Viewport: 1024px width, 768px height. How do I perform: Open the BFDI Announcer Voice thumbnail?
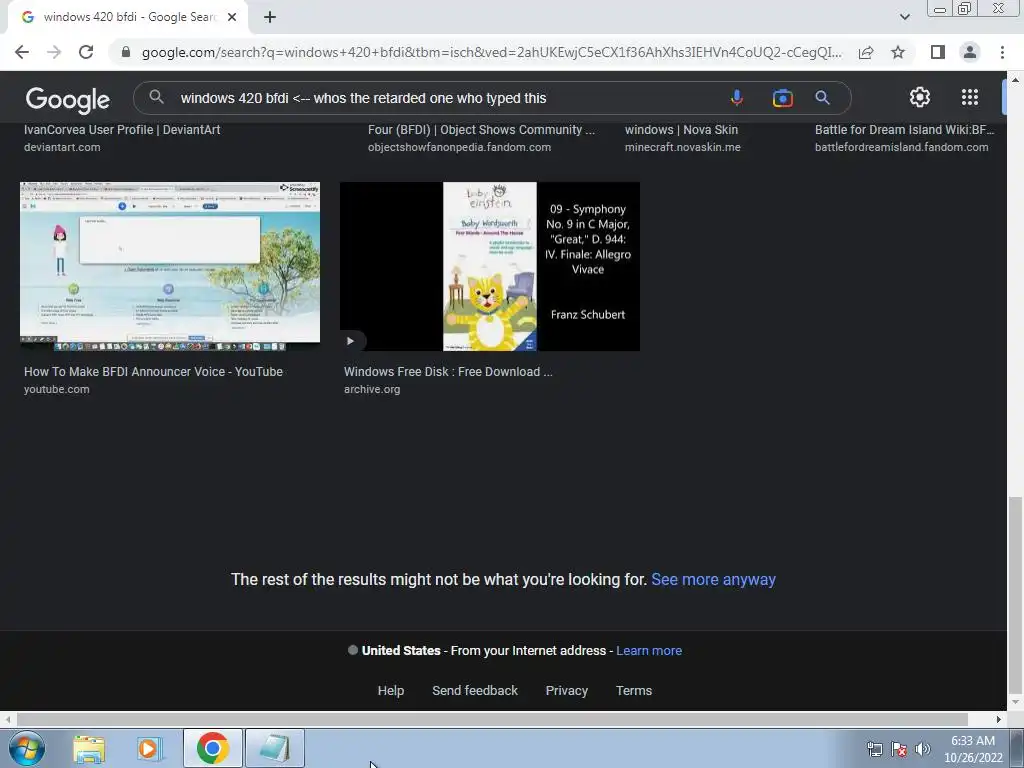coord(170,266)
